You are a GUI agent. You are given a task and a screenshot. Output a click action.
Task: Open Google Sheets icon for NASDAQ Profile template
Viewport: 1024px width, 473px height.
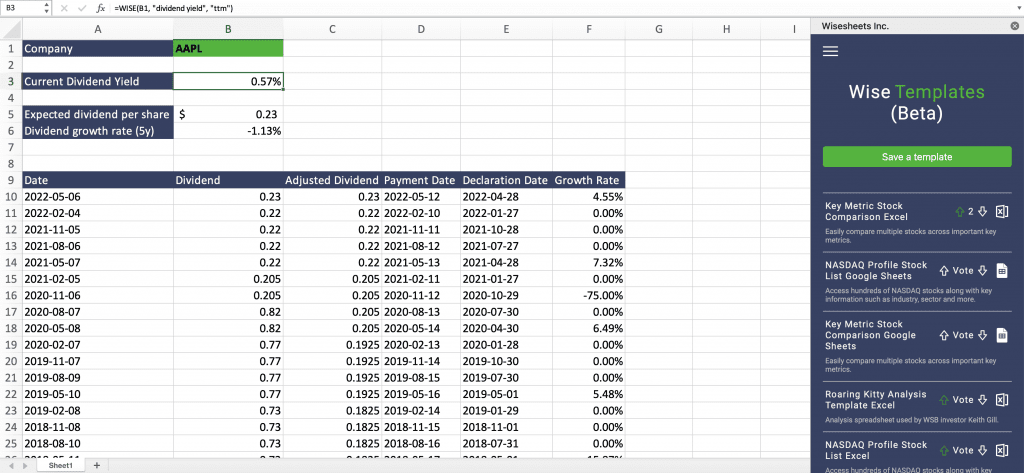click(1002, 270)
